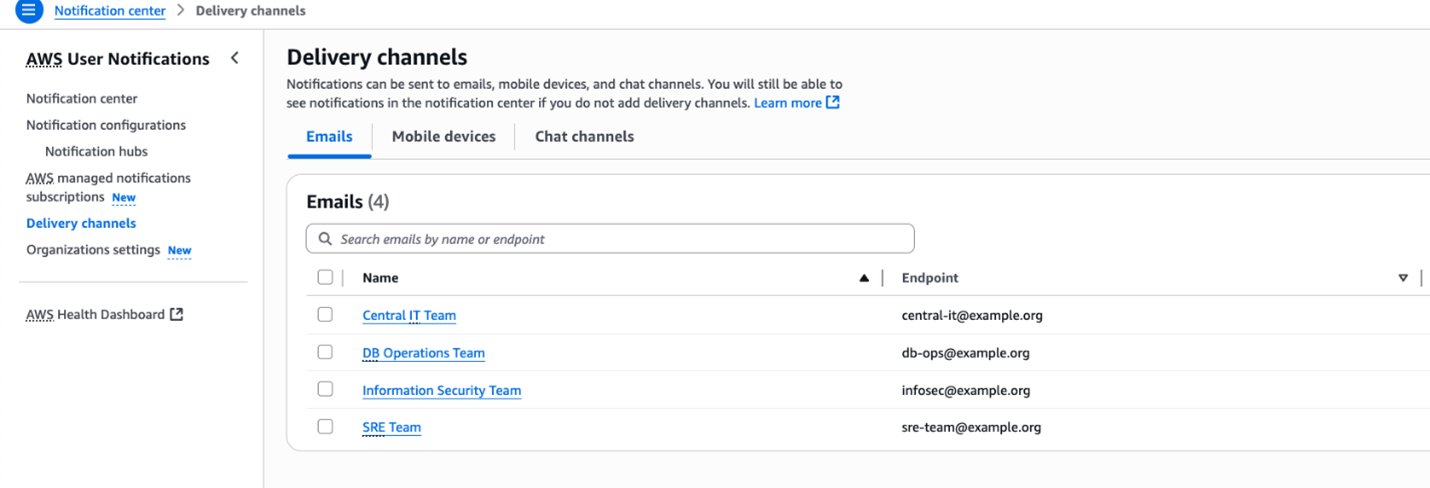
Task: Select all emails with header checkbox
Action: 325,277
